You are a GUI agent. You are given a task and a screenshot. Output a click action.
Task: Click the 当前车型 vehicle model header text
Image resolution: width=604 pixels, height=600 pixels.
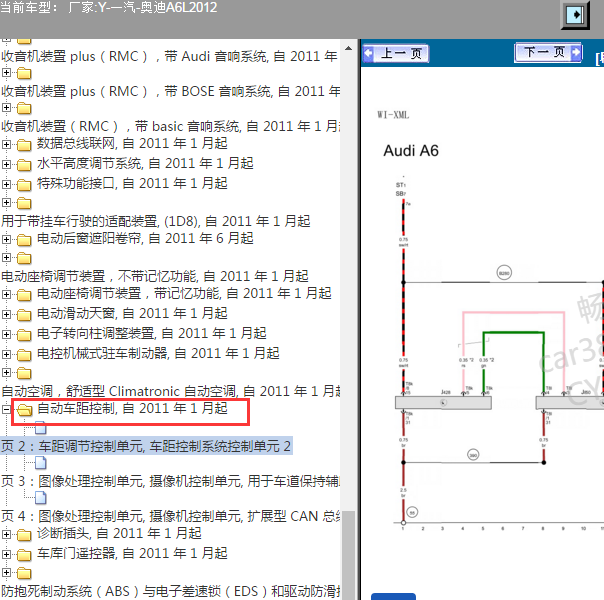point(109,8)
